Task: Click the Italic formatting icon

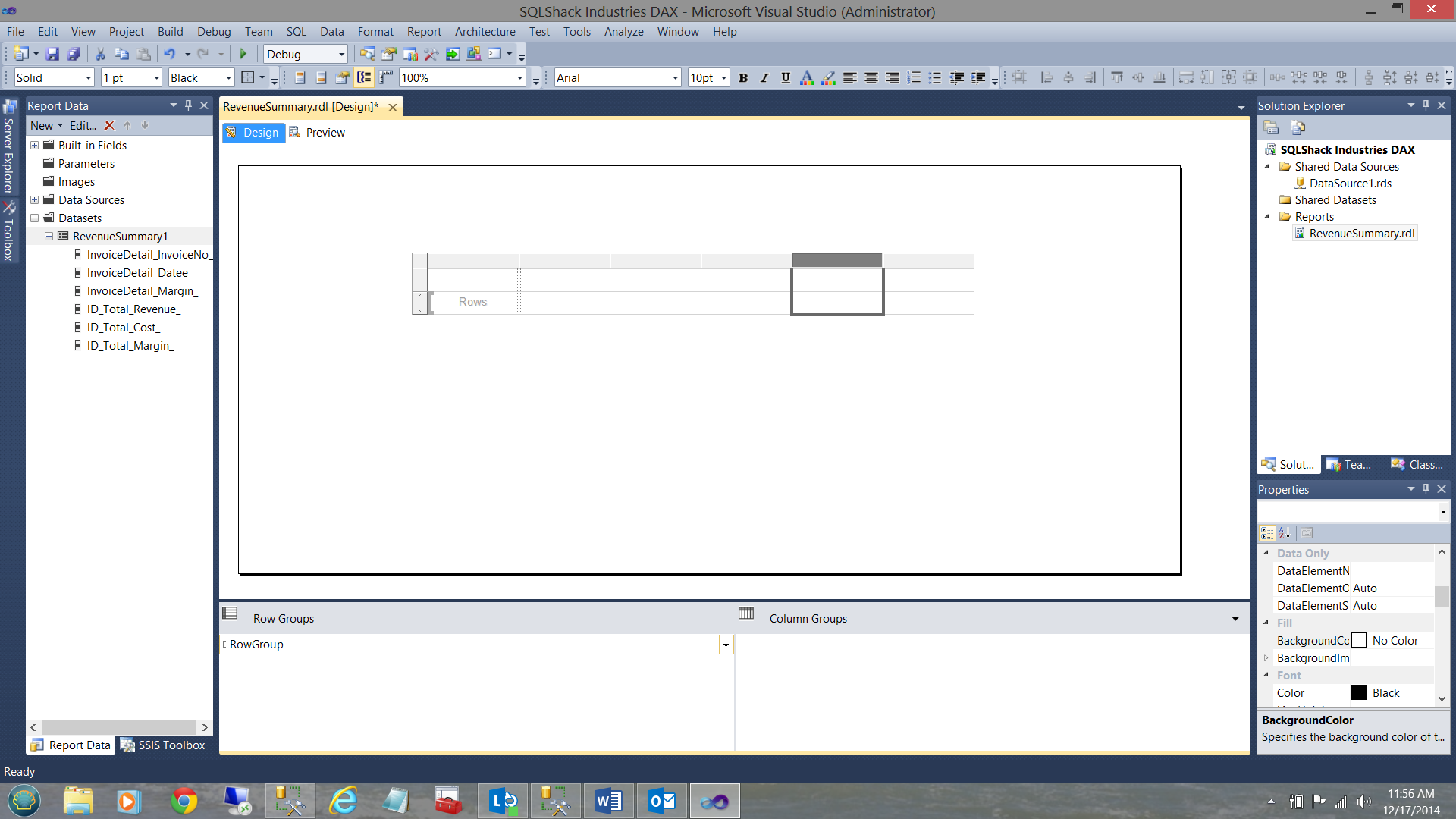Action: pyautogui.click(x=764, y=77)
